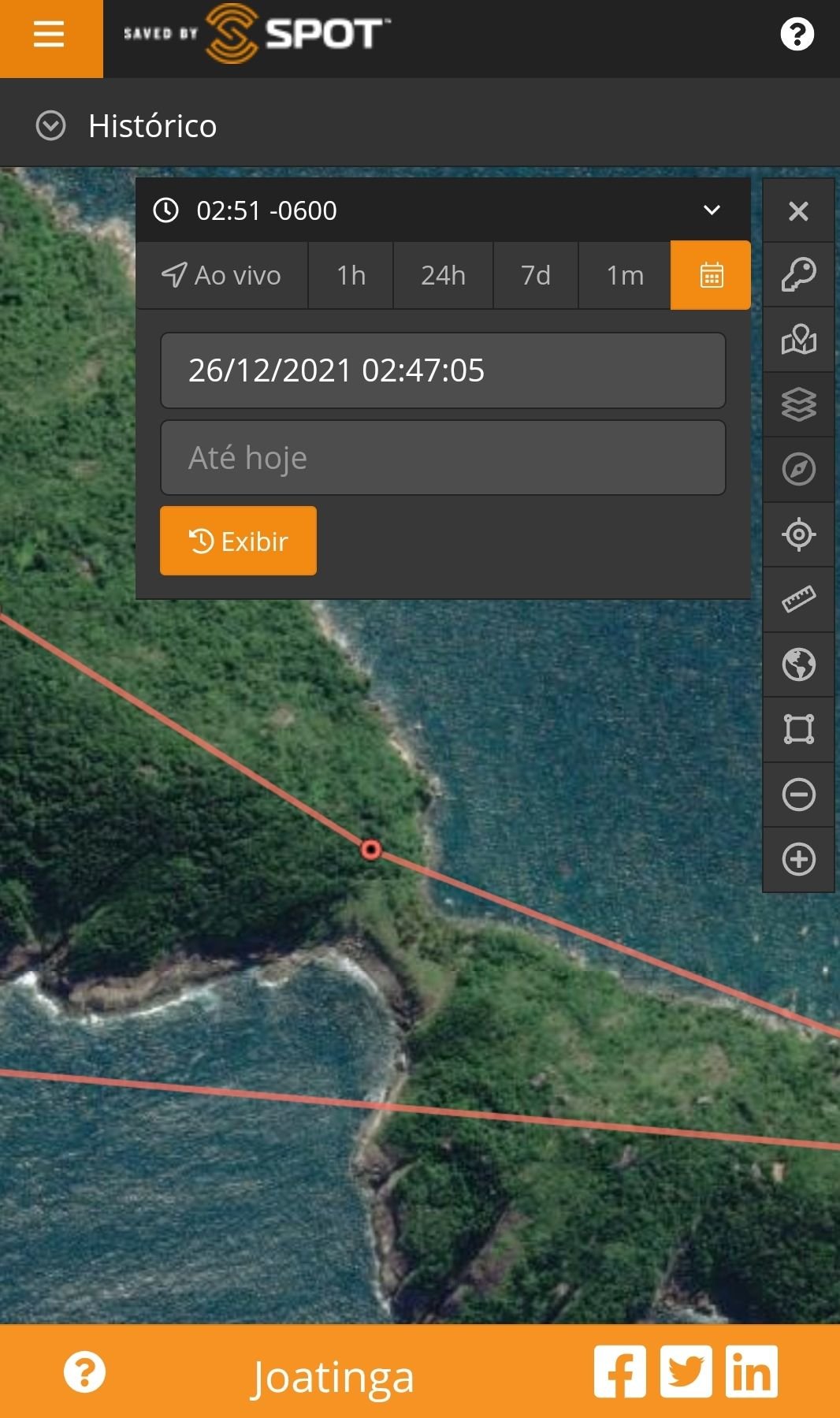Click the key icon in the sidebar
840x1418 pixels.
(x=798, y=275)
